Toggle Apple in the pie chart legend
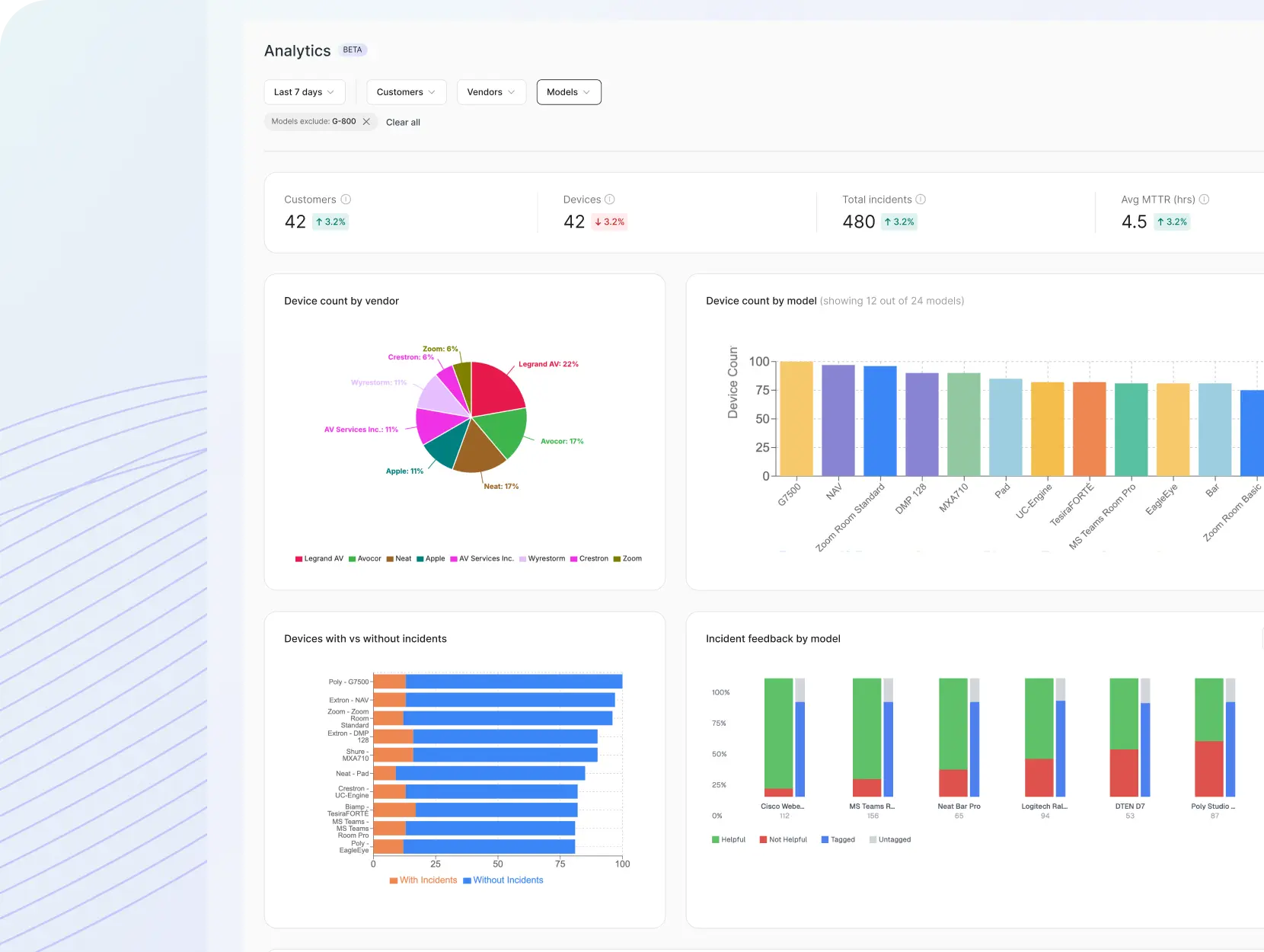 (431, 559)
